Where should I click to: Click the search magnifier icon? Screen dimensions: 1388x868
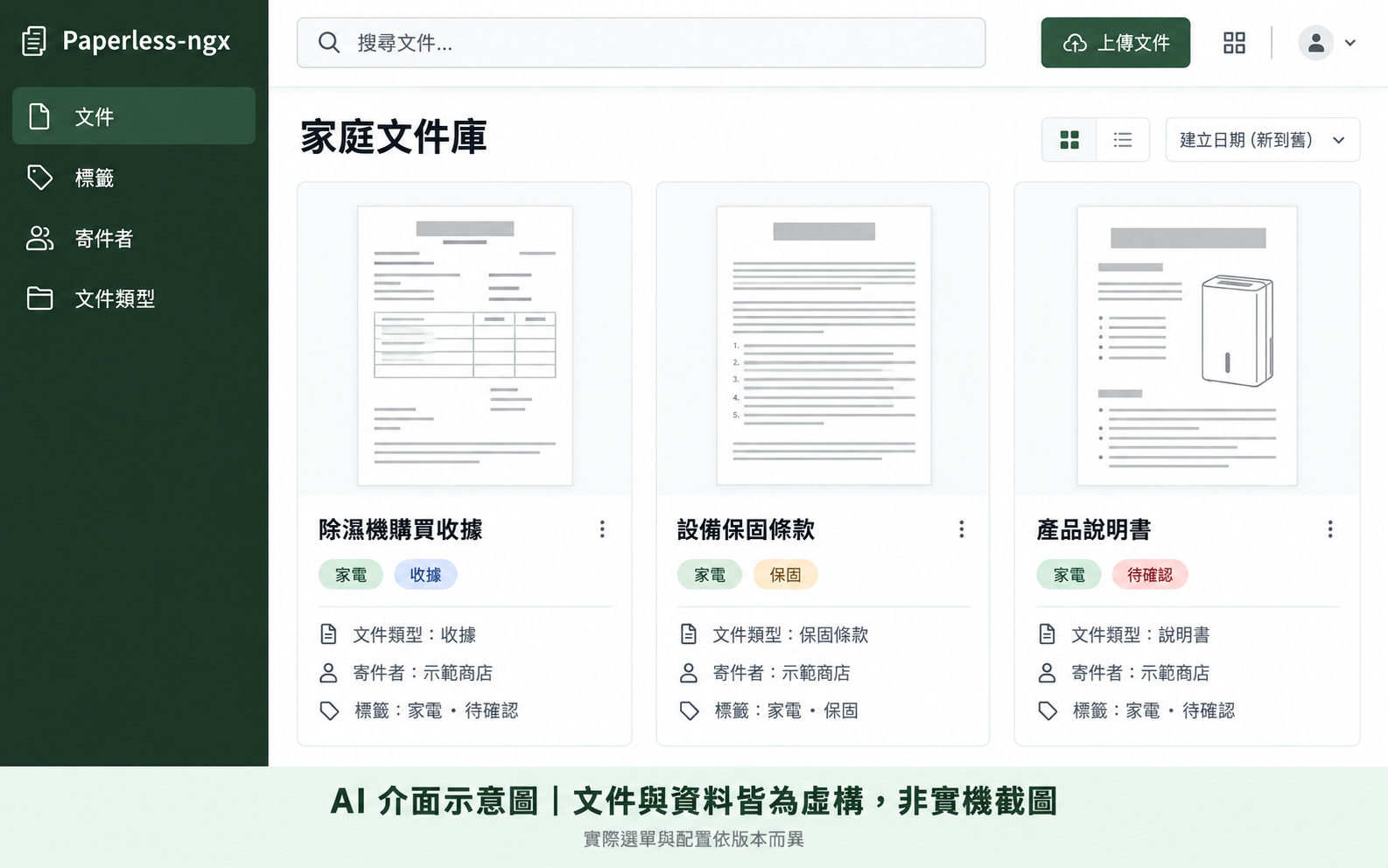(329, 43)
